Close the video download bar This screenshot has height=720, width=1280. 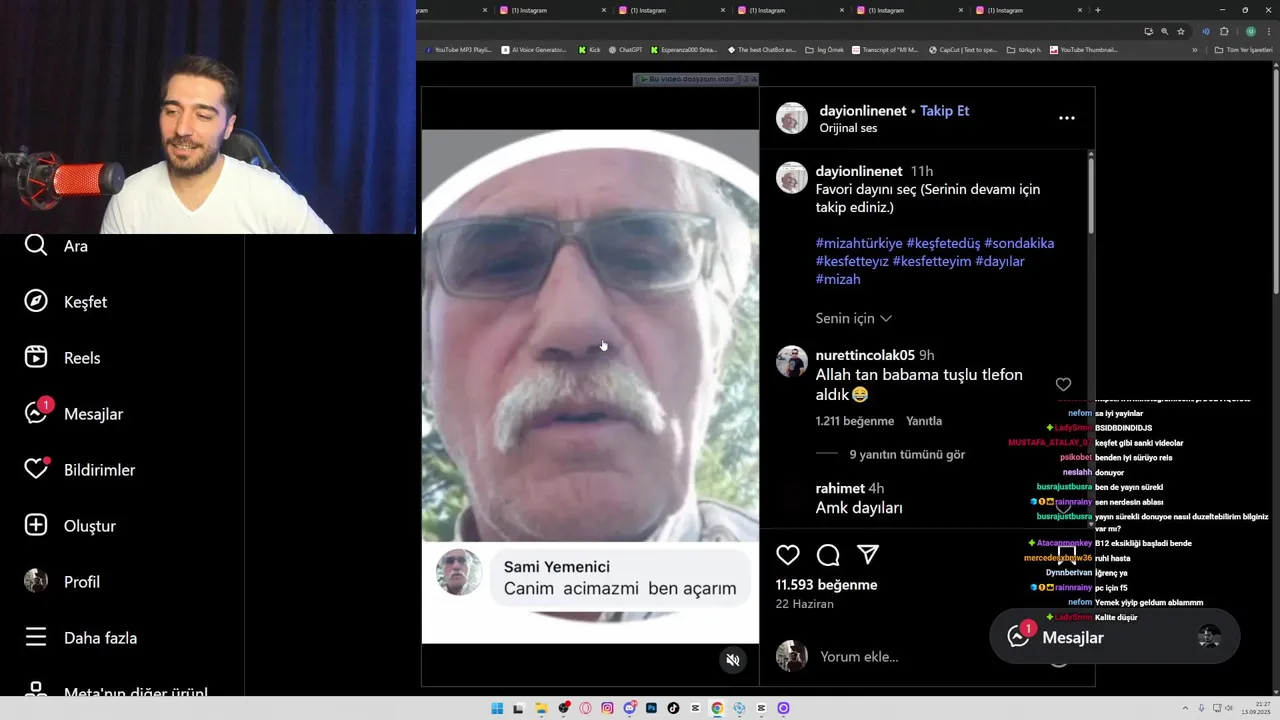[x=754, y=79]
